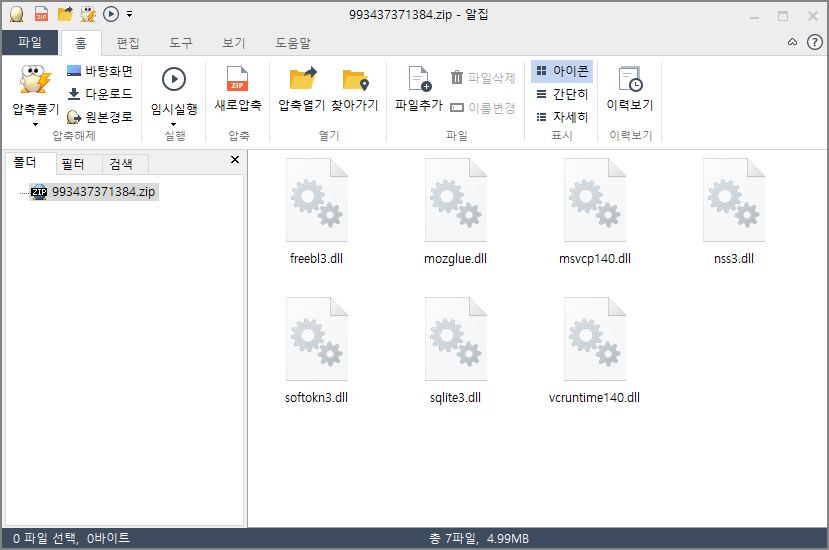The width and height of the screenshot is (829, 550).
Task: Click the extract quick access icon
Action: point(88,14)
